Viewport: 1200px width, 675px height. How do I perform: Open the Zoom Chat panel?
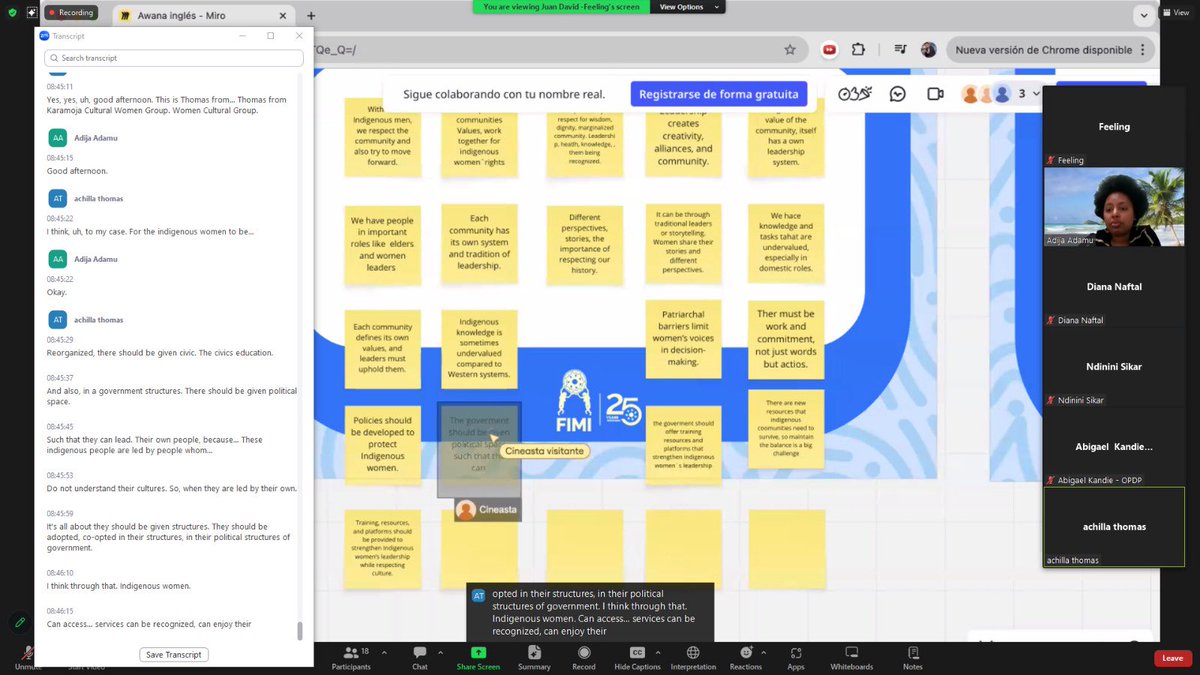[x=420, y=653]
